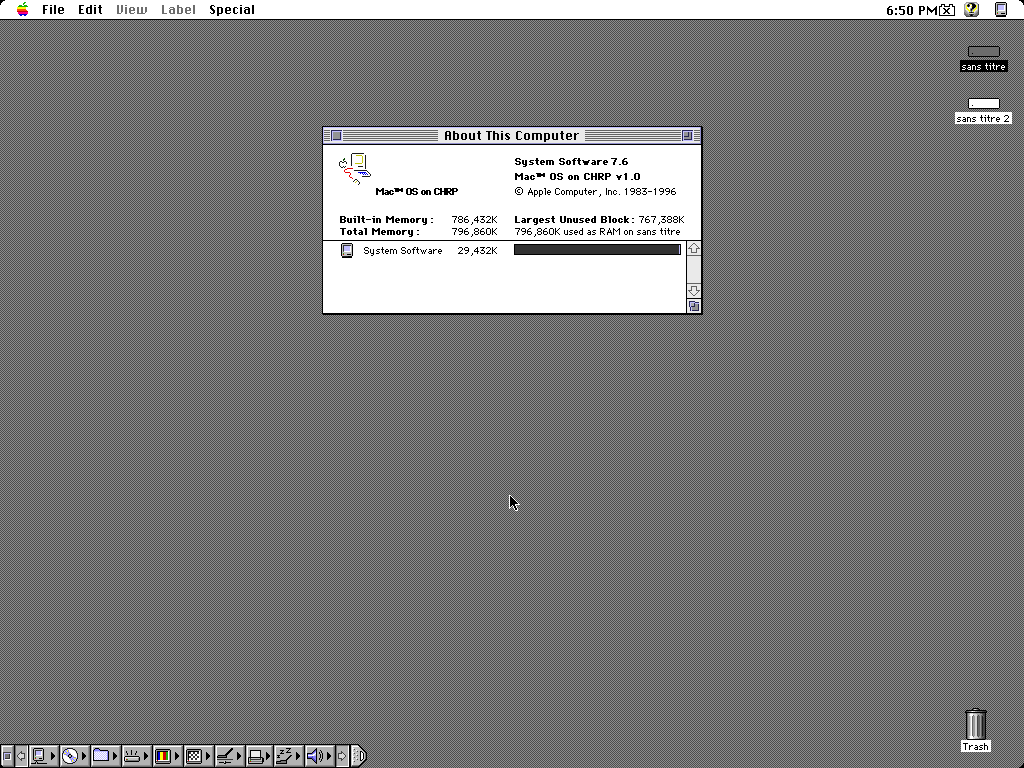Open the Apple menu
1024x768 pixels.
click(22, 10)
